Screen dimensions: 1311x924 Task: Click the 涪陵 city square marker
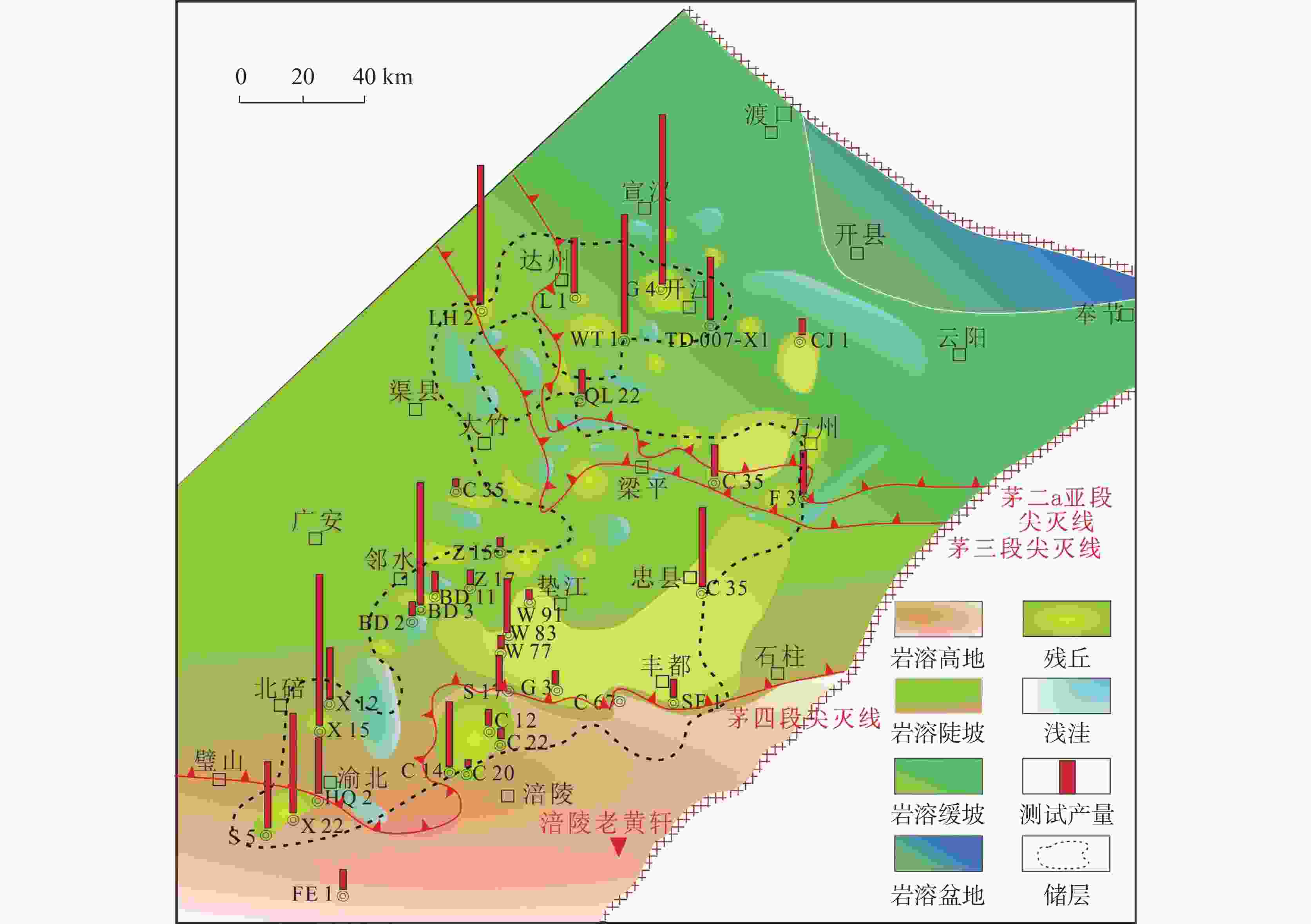pyautogui.click(x=508, y=795)
